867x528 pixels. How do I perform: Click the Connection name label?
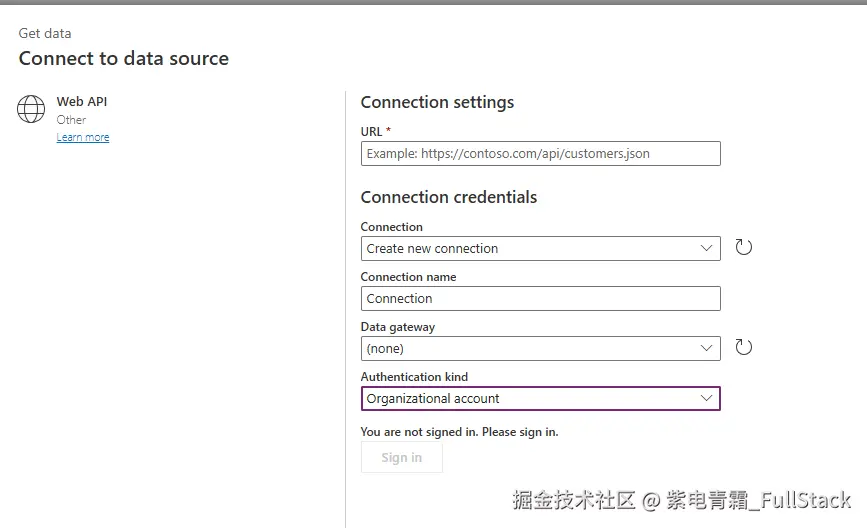coord(408,277)
